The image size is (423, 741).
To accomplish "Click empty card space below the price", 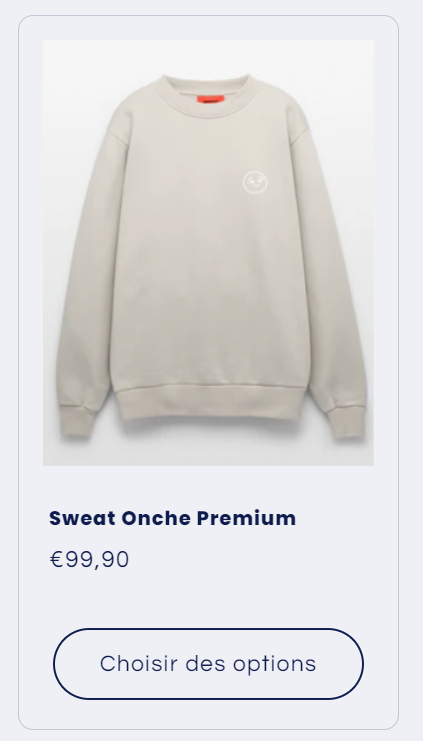I will pos(208,599).
